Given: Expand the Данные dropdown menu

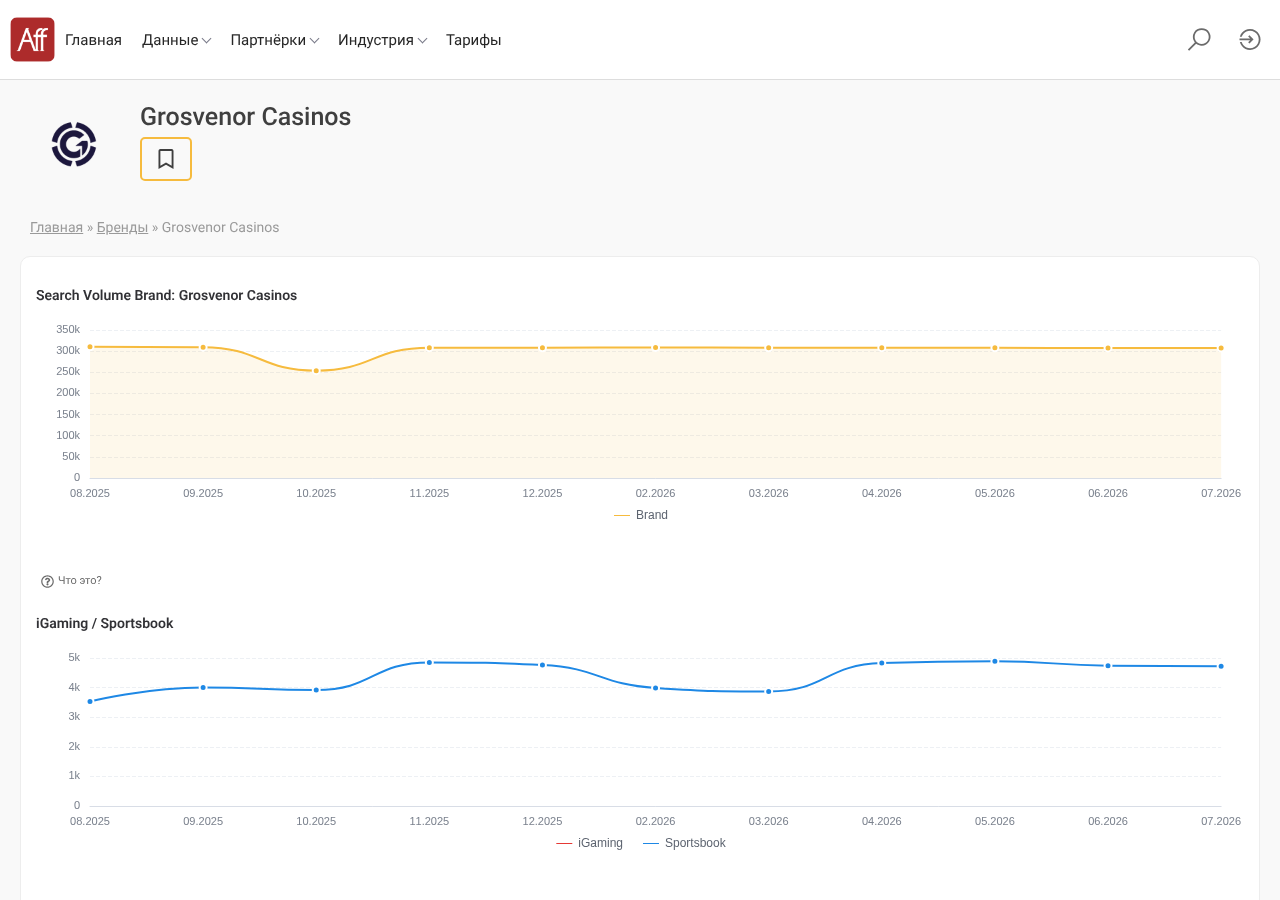Looking at the screenshot, I should coord(176,40).
